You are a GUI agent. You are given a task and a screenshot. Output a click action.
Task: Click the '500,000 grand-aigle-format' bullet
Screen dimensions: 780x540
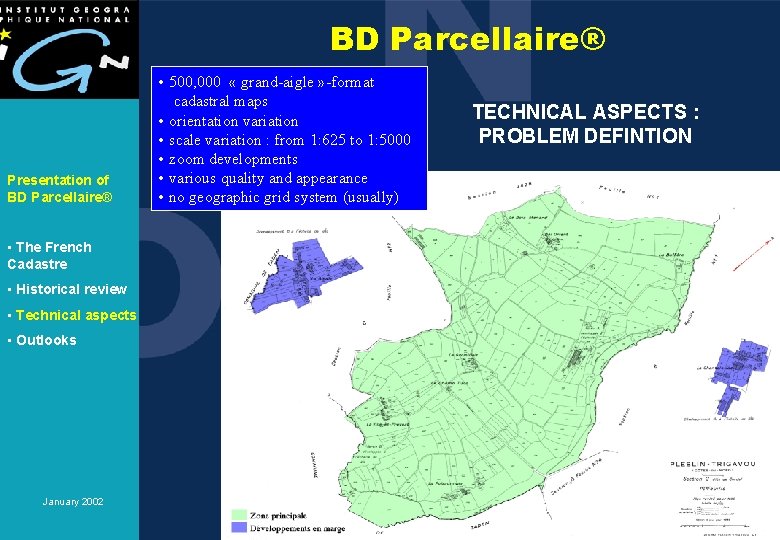(267, 91)
